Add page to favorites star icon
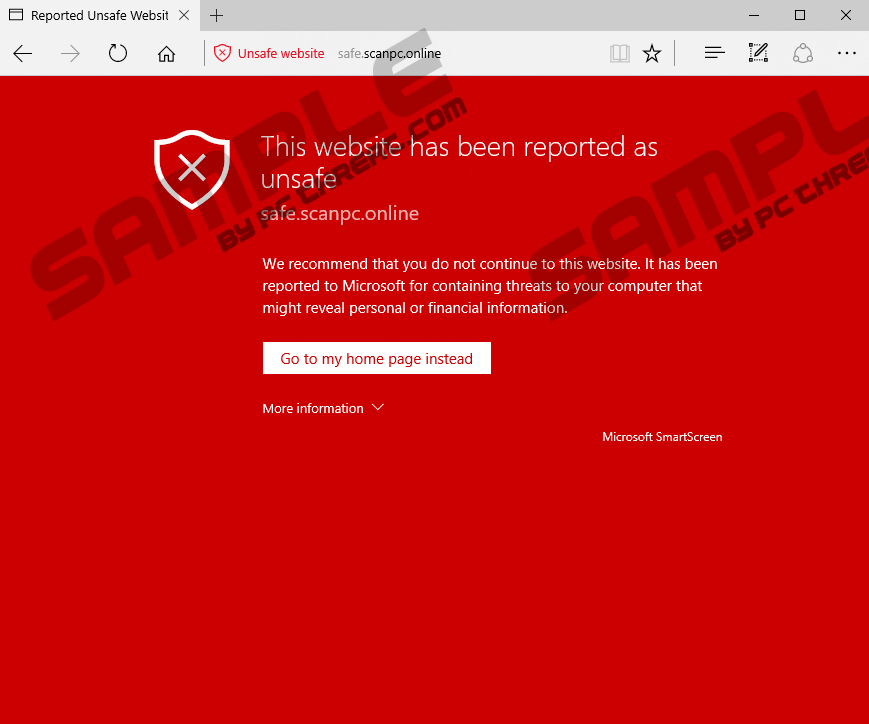 tap(652, 54)
